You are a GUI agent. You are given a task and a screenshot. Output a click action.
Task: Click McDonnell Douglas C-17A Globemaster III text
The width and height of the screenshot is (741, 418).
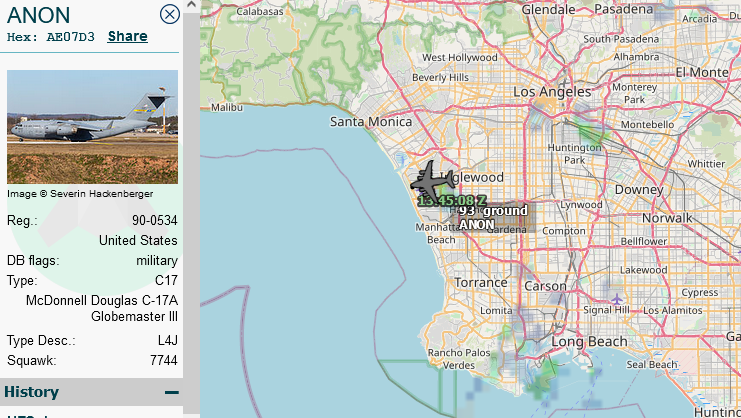pos(102,308)
